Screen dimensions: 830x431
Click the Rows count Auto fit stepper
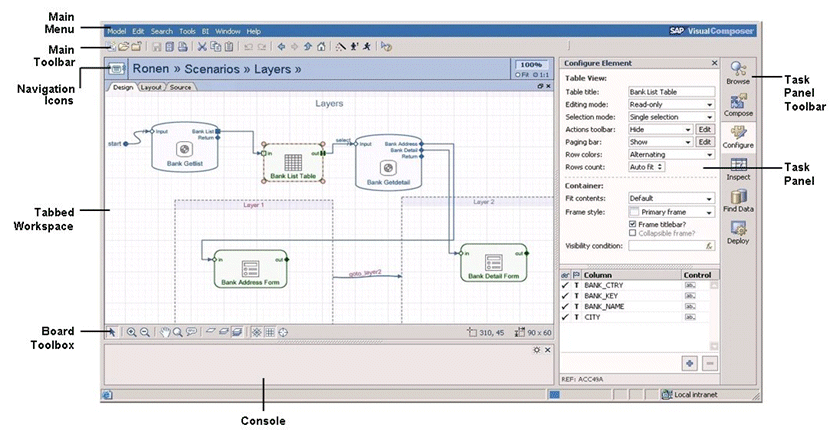coord(646,167)
